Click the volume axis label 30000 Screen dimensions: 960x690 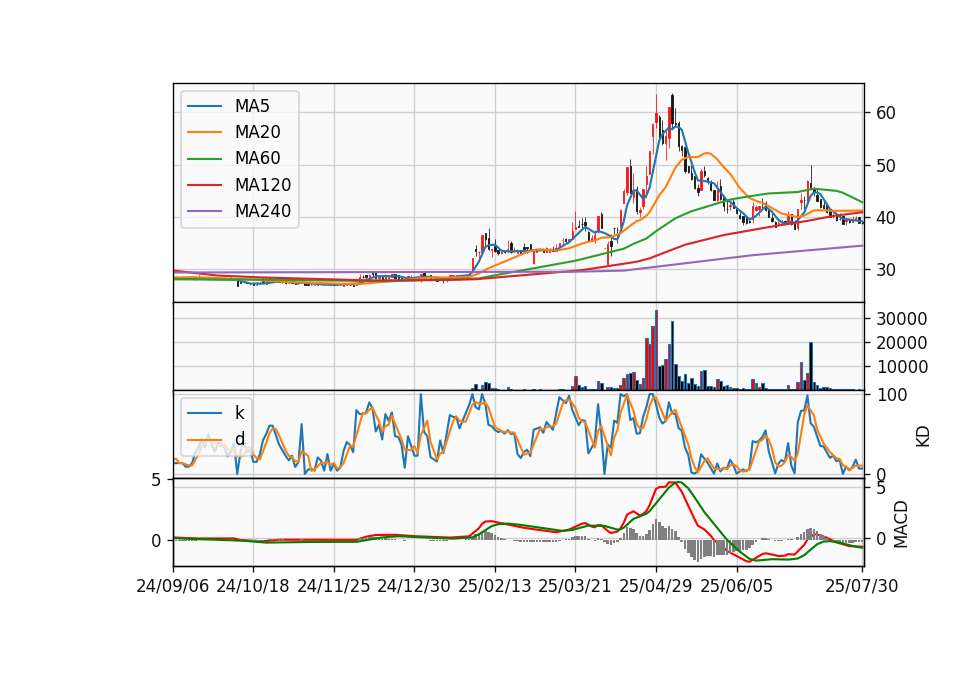(902, 319)
